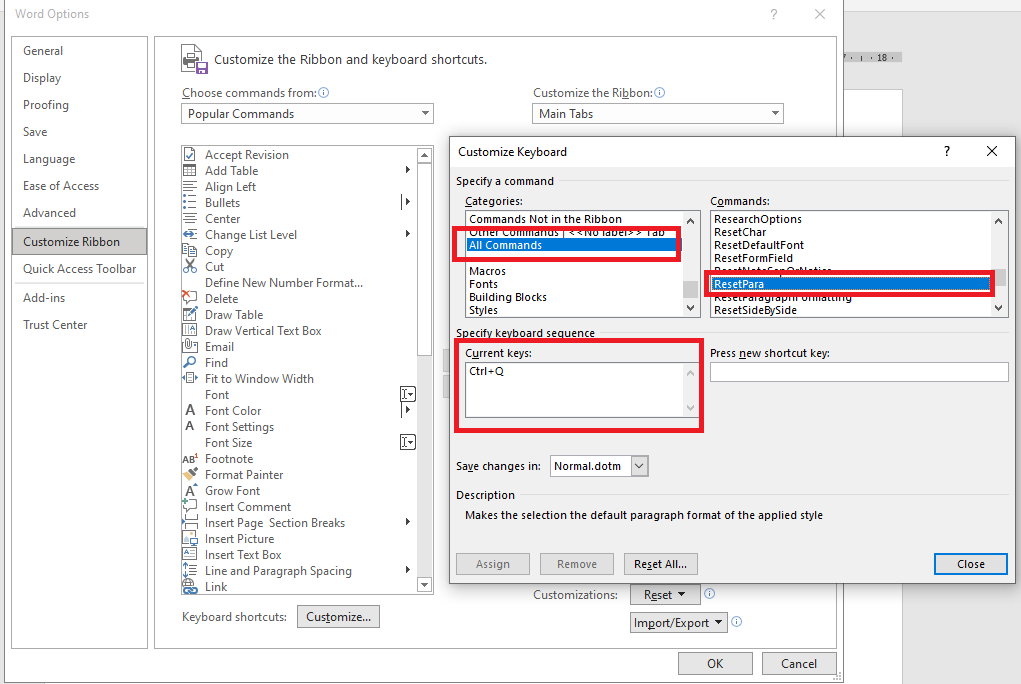Open the Main Tabs ribbon dropdown
1021x684 pixels.
coord(658,113)
